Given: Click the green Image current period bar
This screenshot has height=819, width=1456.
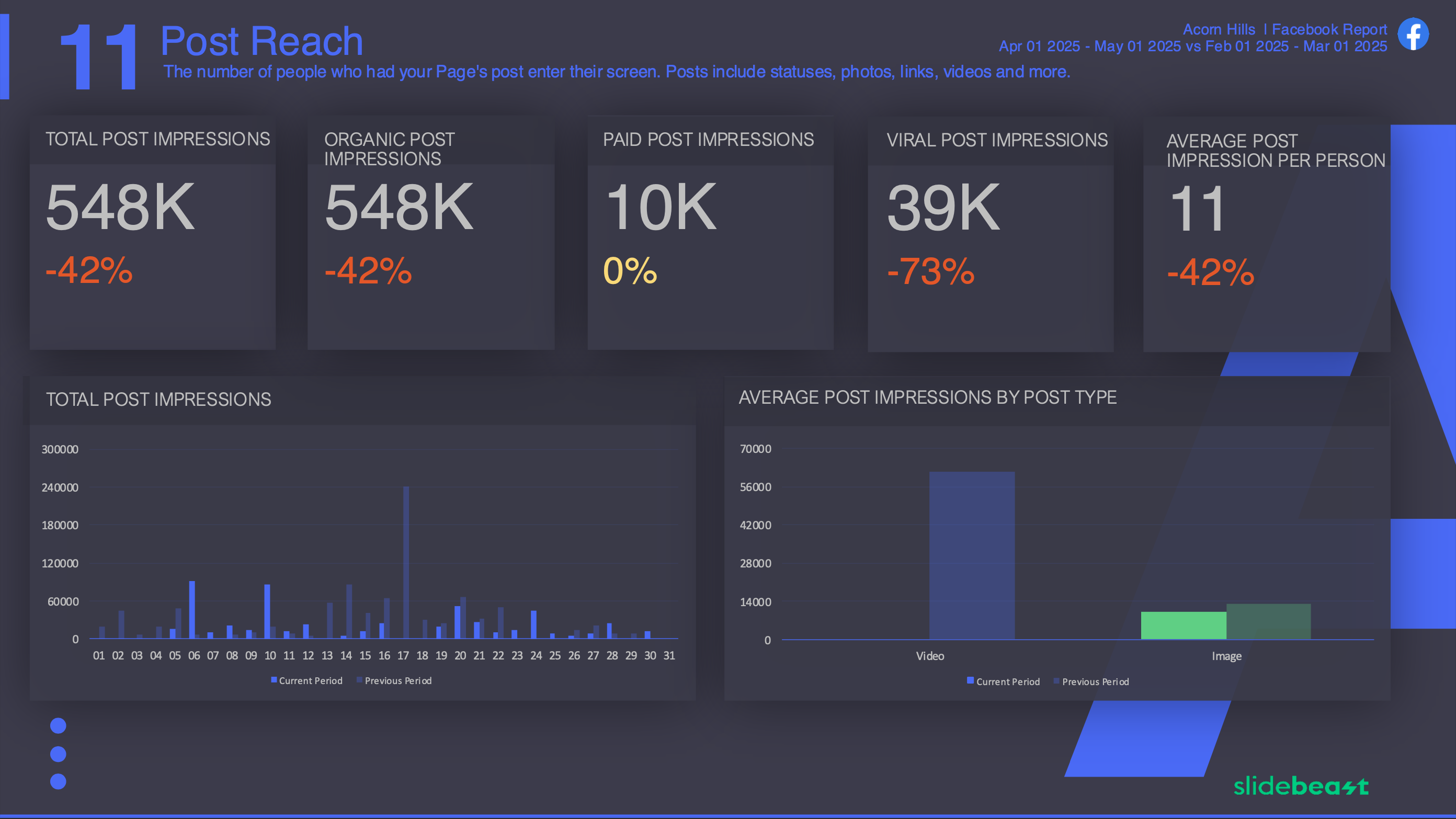Looking at the screenshot, I should 1184,625.
